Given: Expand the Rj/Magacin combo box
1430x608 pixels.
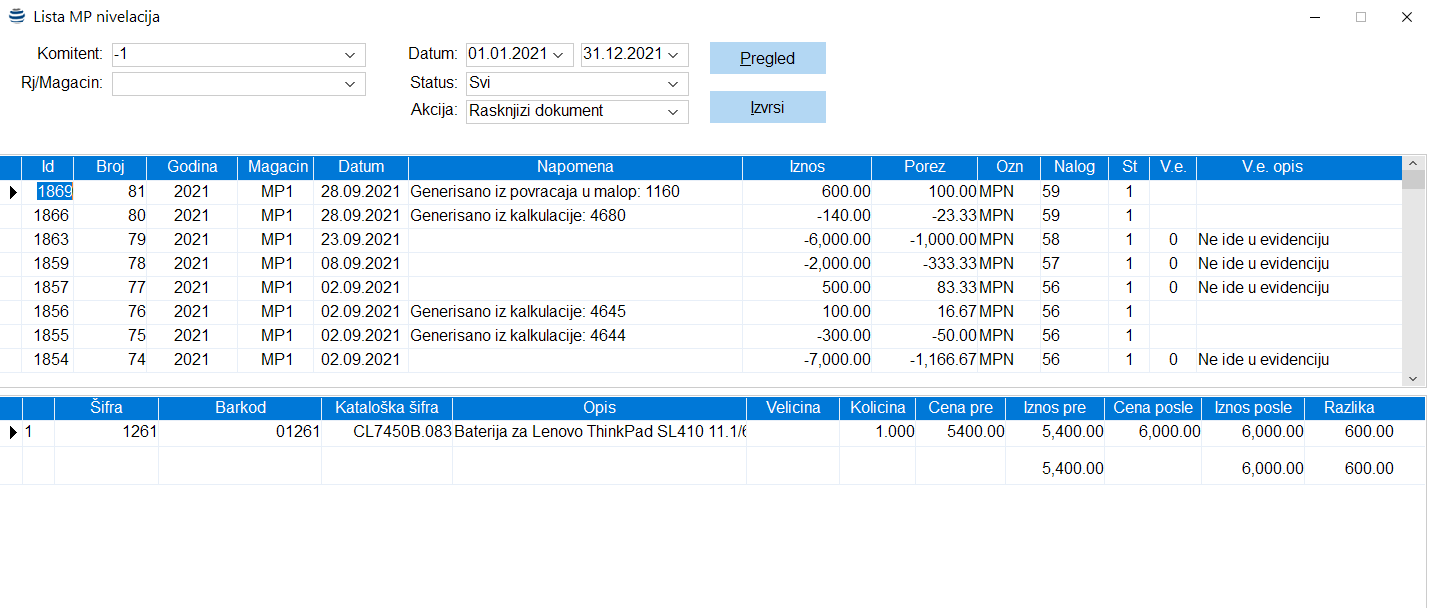Looking at the screenshot, I should point(350,84).
